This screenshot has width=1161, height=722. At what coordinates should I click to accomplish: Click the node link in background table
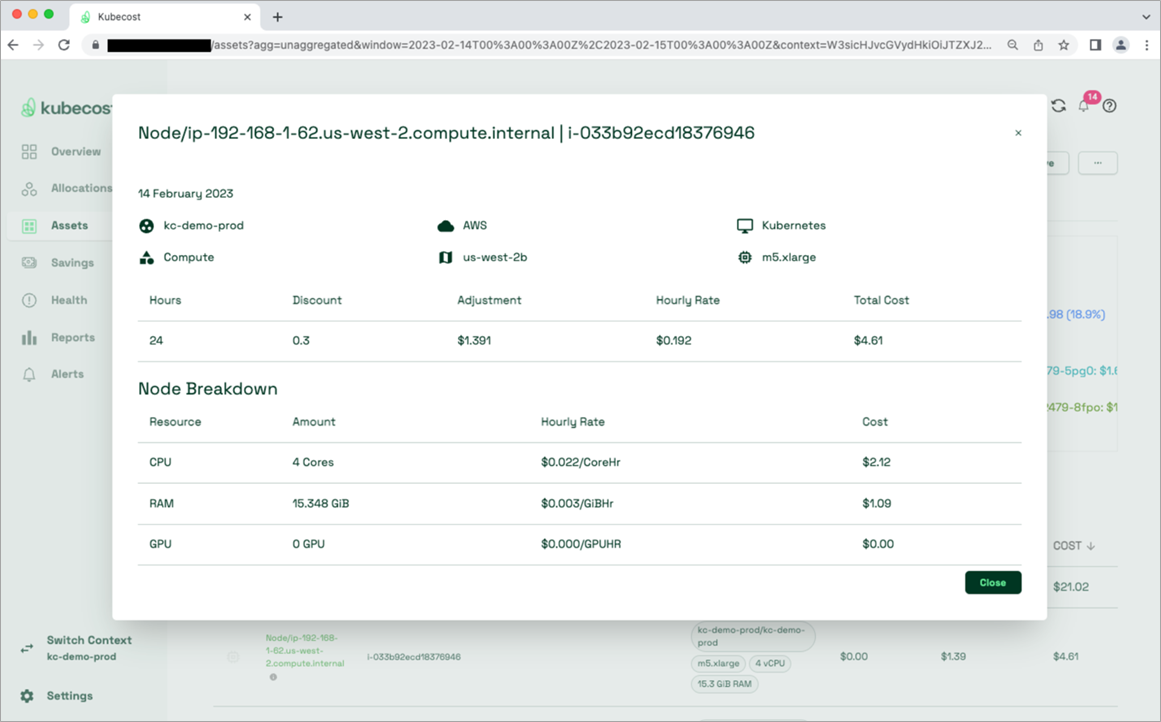coord(304,650)
